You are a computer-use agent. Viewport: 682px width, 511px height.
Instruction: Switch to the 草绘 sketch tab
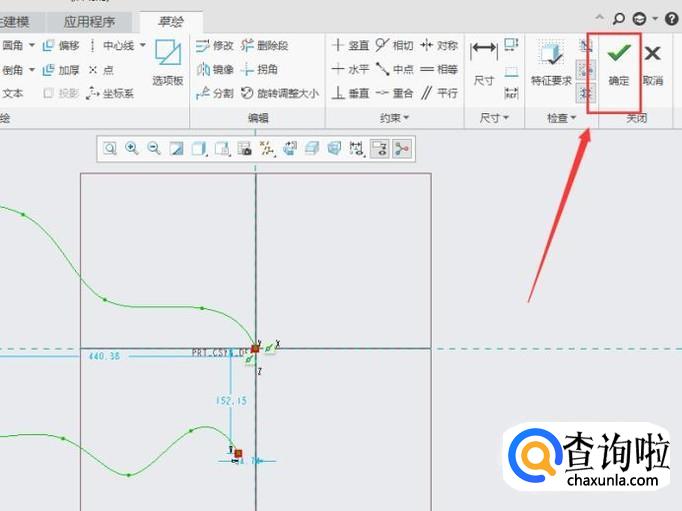coord(171,22)
